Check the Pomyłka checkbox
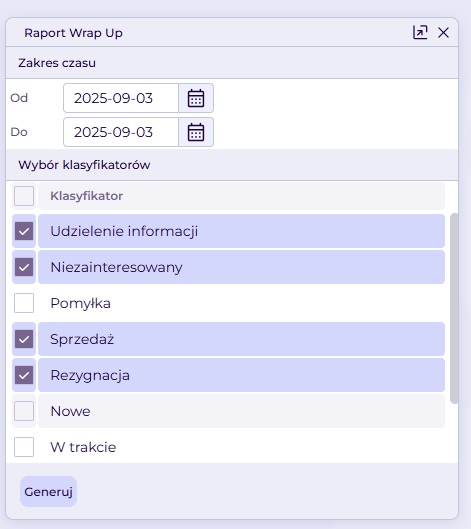This screenshot has width=471, height=529. (24, 303)
